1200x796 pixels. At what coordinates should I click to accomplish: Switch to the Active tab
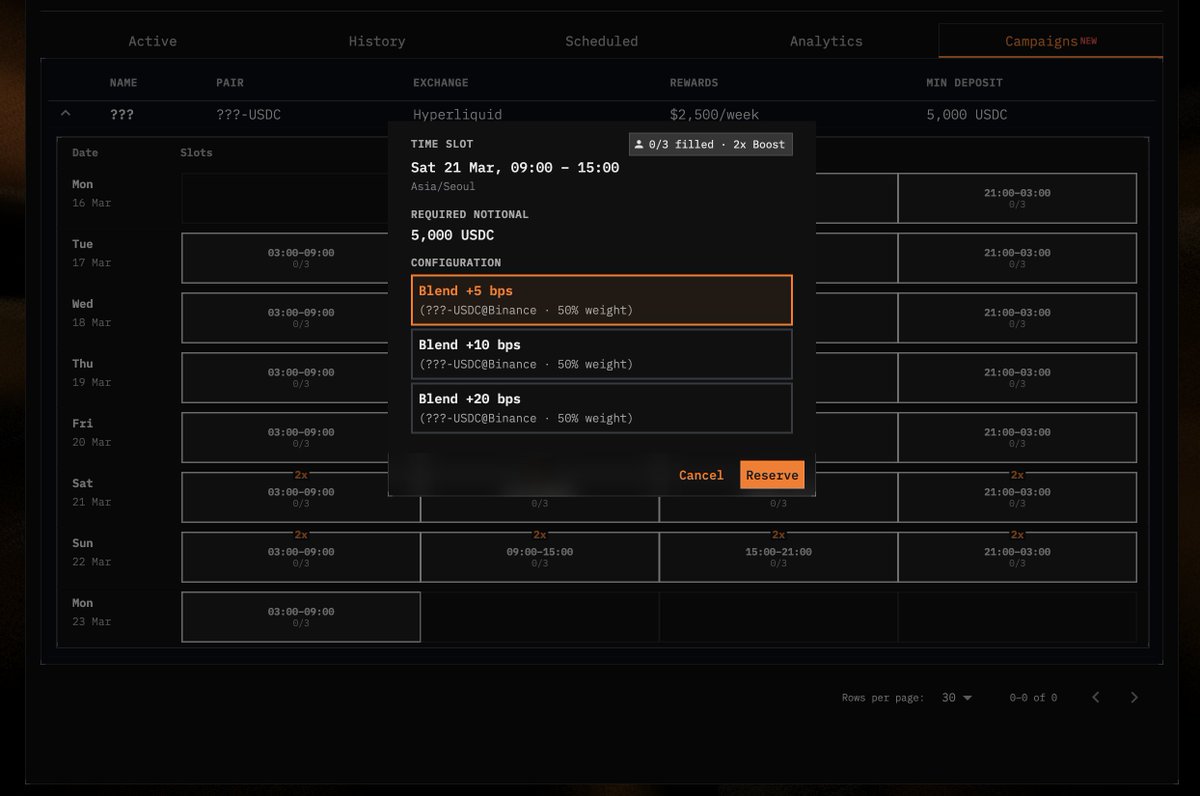[x=153, y=41]
